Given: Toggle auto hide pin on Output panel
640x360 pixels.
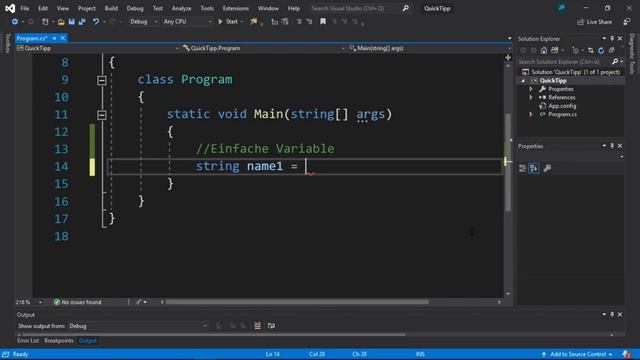Looking at the screenshot, I should click(612, 314).
